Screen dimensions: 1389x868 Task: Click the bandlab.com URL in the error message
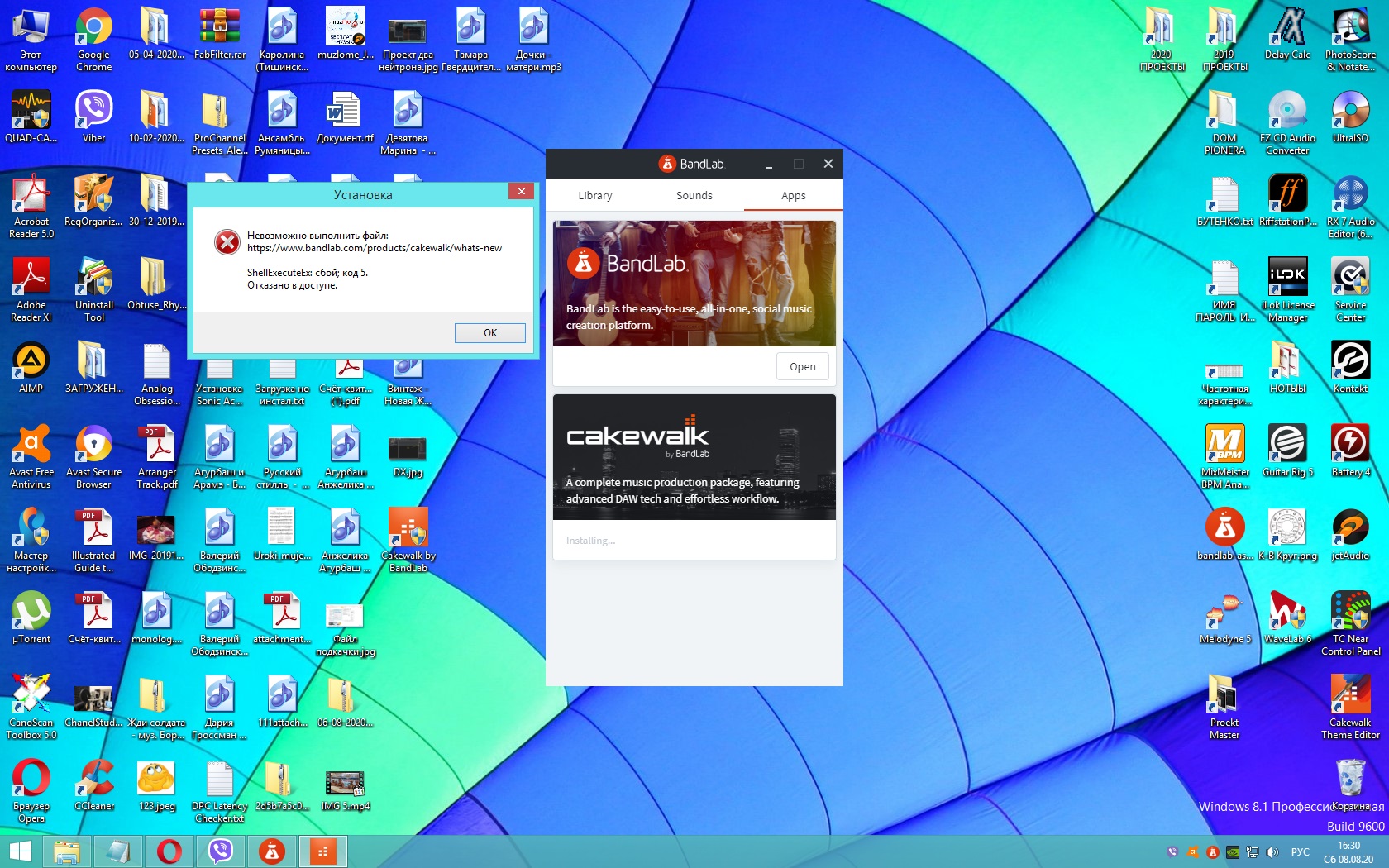(x=375, y=248)
